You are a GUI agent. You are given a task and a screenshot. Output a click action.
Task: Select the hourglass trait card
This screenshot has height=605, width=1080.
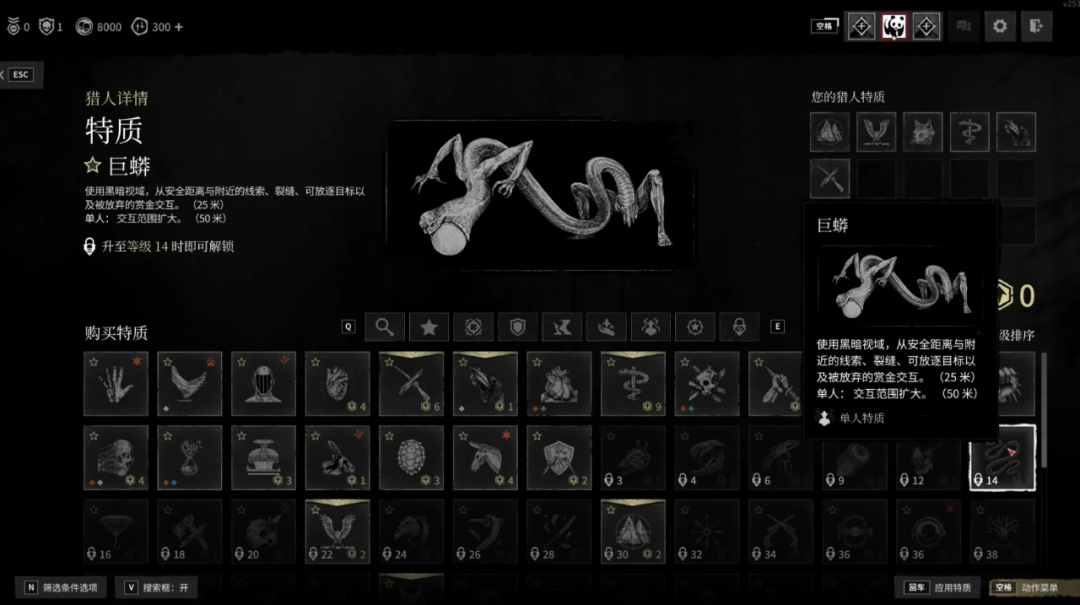189,458
